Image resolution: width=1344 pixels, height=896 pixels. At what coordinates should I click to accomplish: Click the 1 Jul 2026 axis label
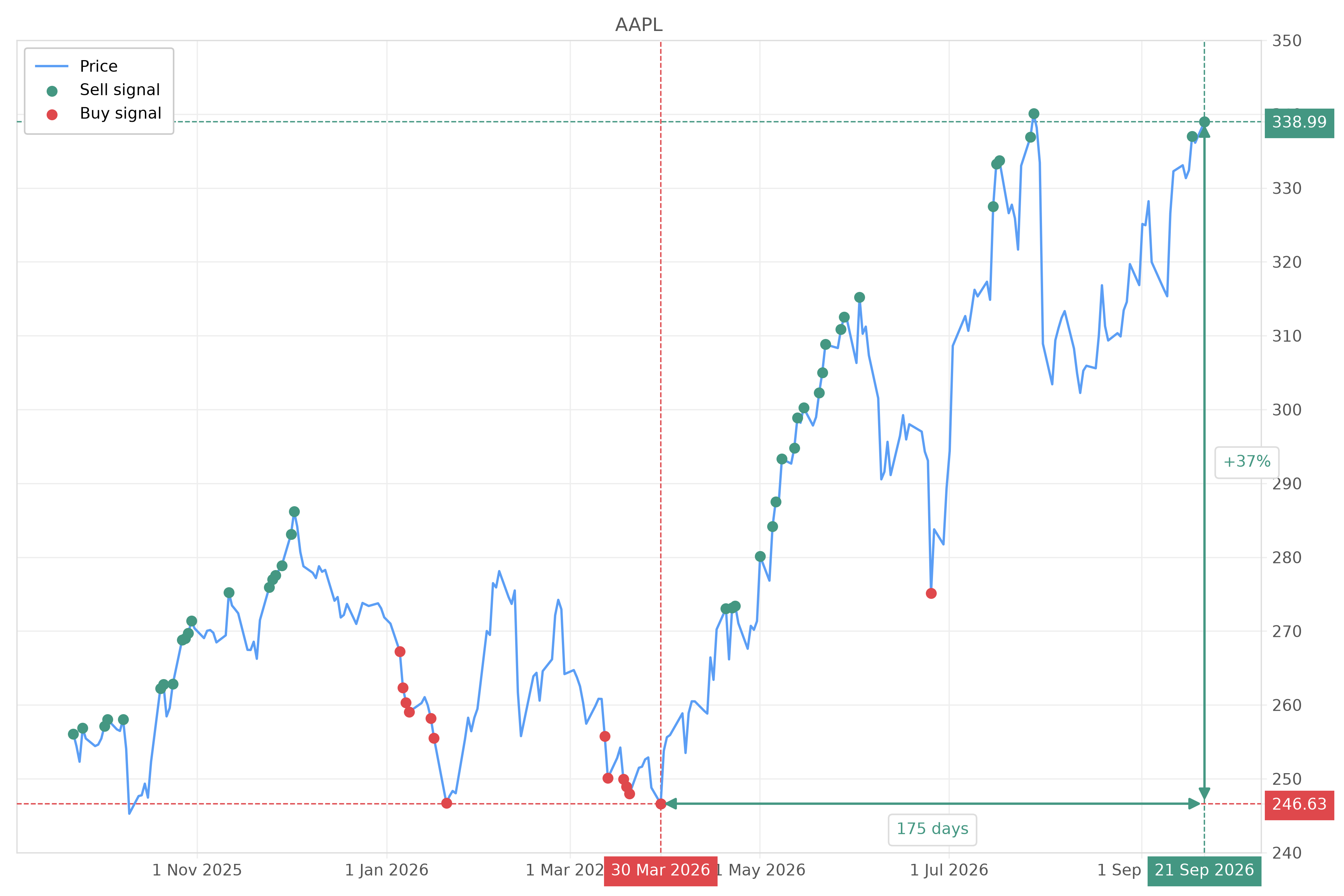coord(949,870)
